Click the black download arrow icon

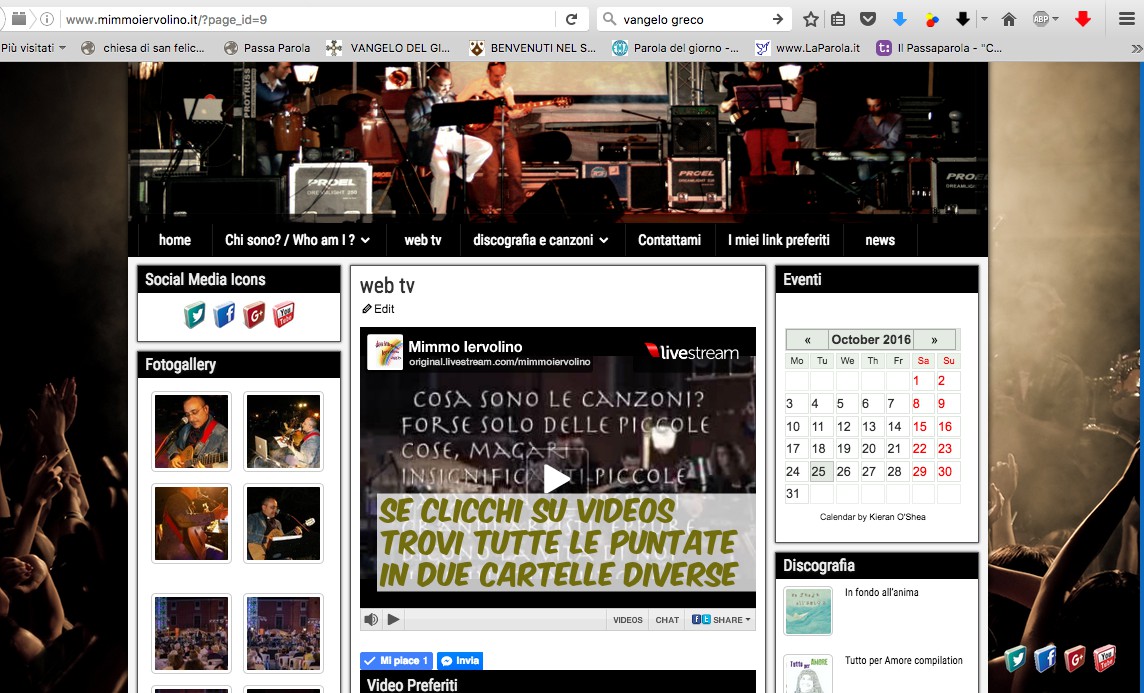963,20
